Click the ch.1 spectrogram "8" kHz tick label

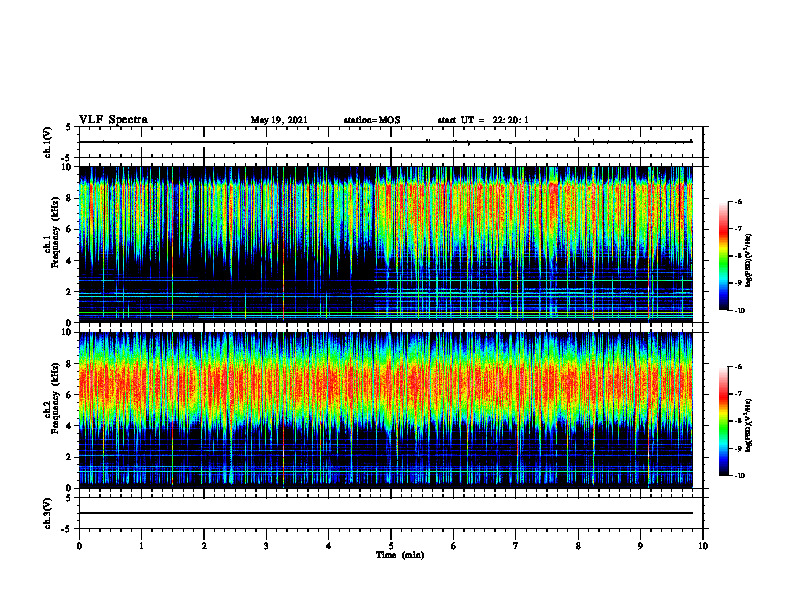(69, 198)
